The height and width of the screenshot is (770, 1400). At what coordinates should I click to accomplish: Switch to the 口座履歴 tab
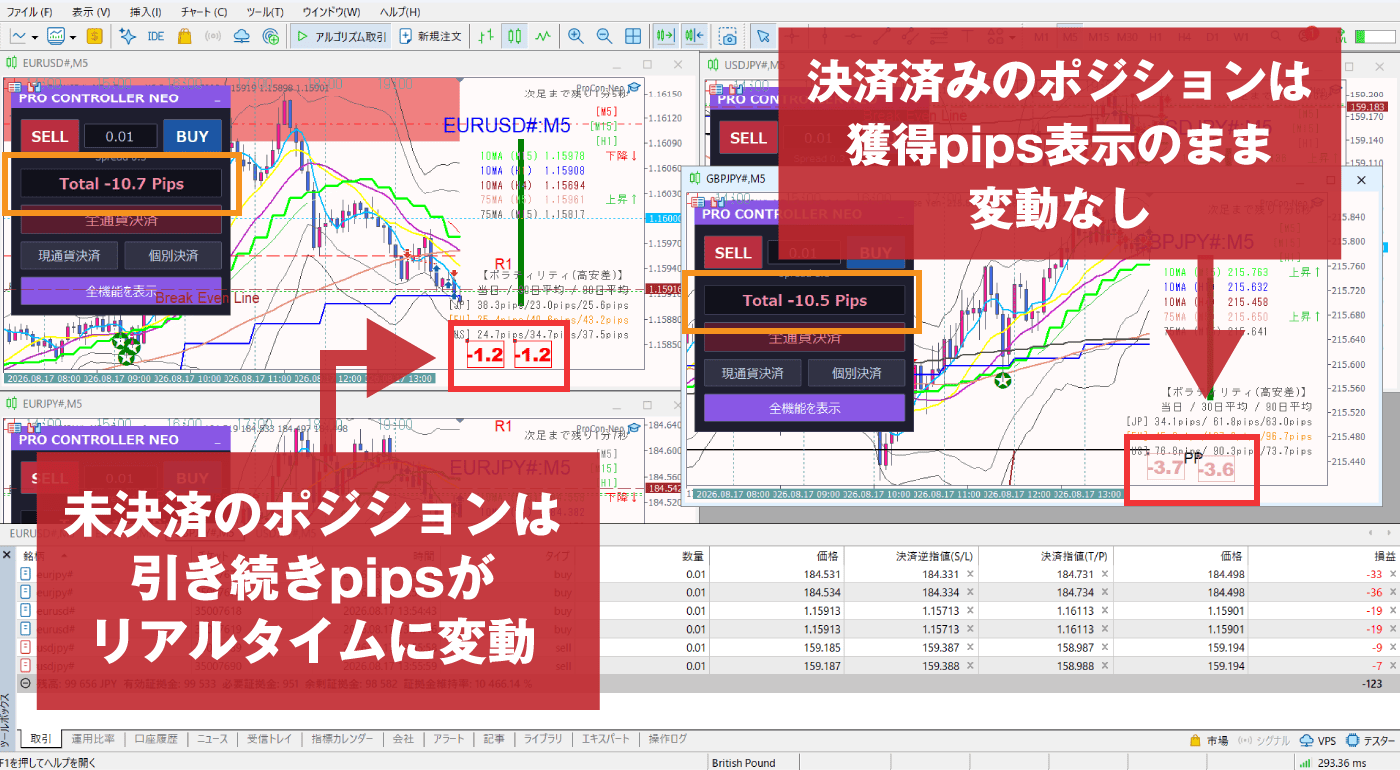(155, 739)
